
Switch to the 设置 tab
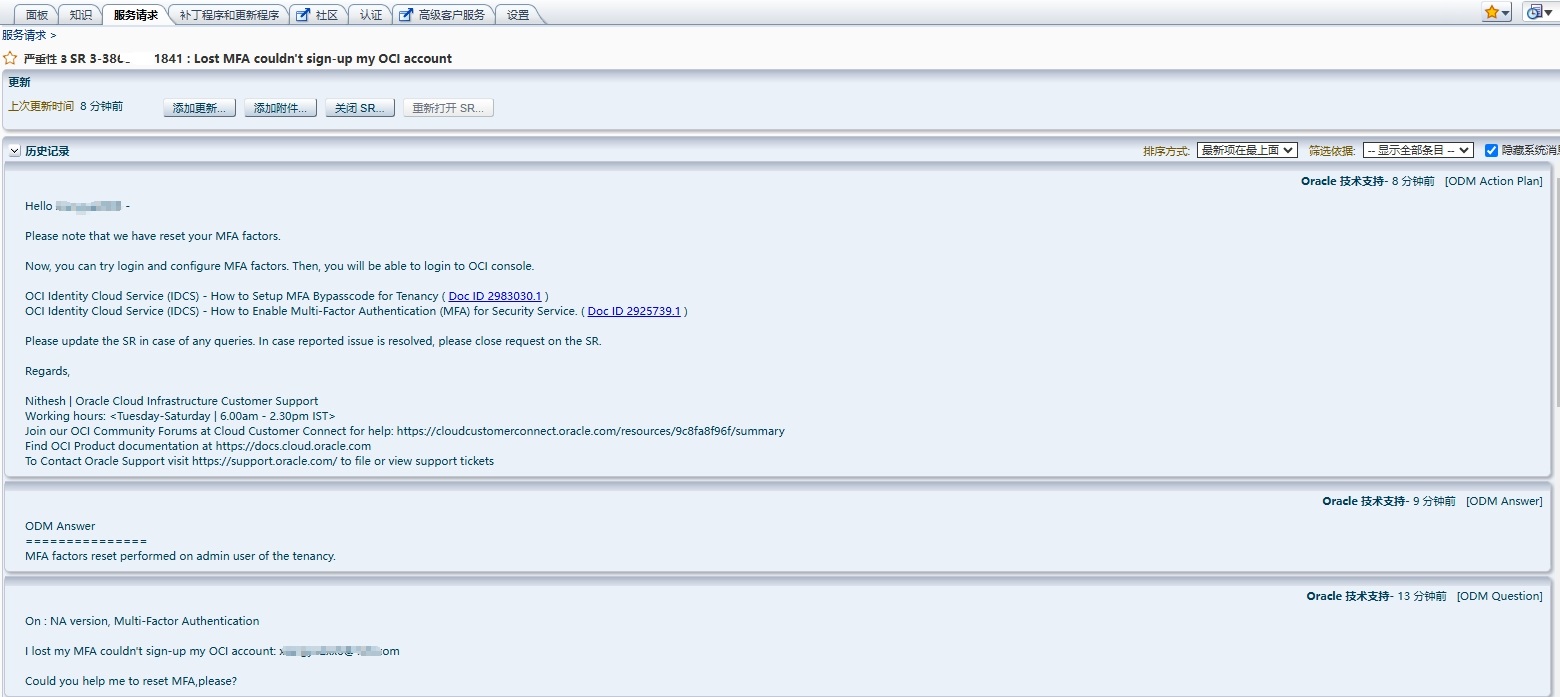(x=518, y=15)
